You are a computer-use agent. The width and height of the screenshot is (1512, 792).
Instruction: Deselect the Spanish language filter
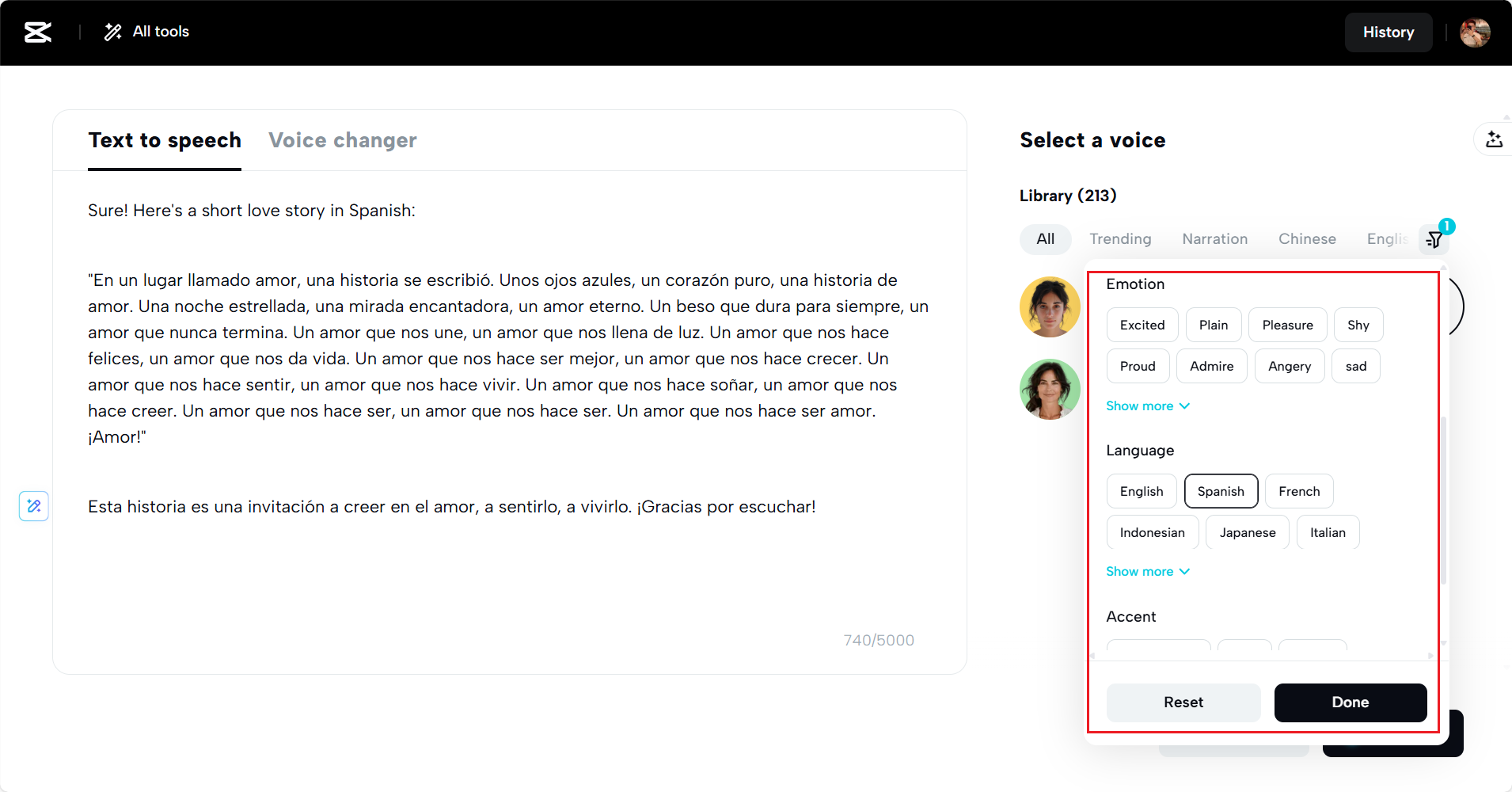click(x=1221, y=491)
